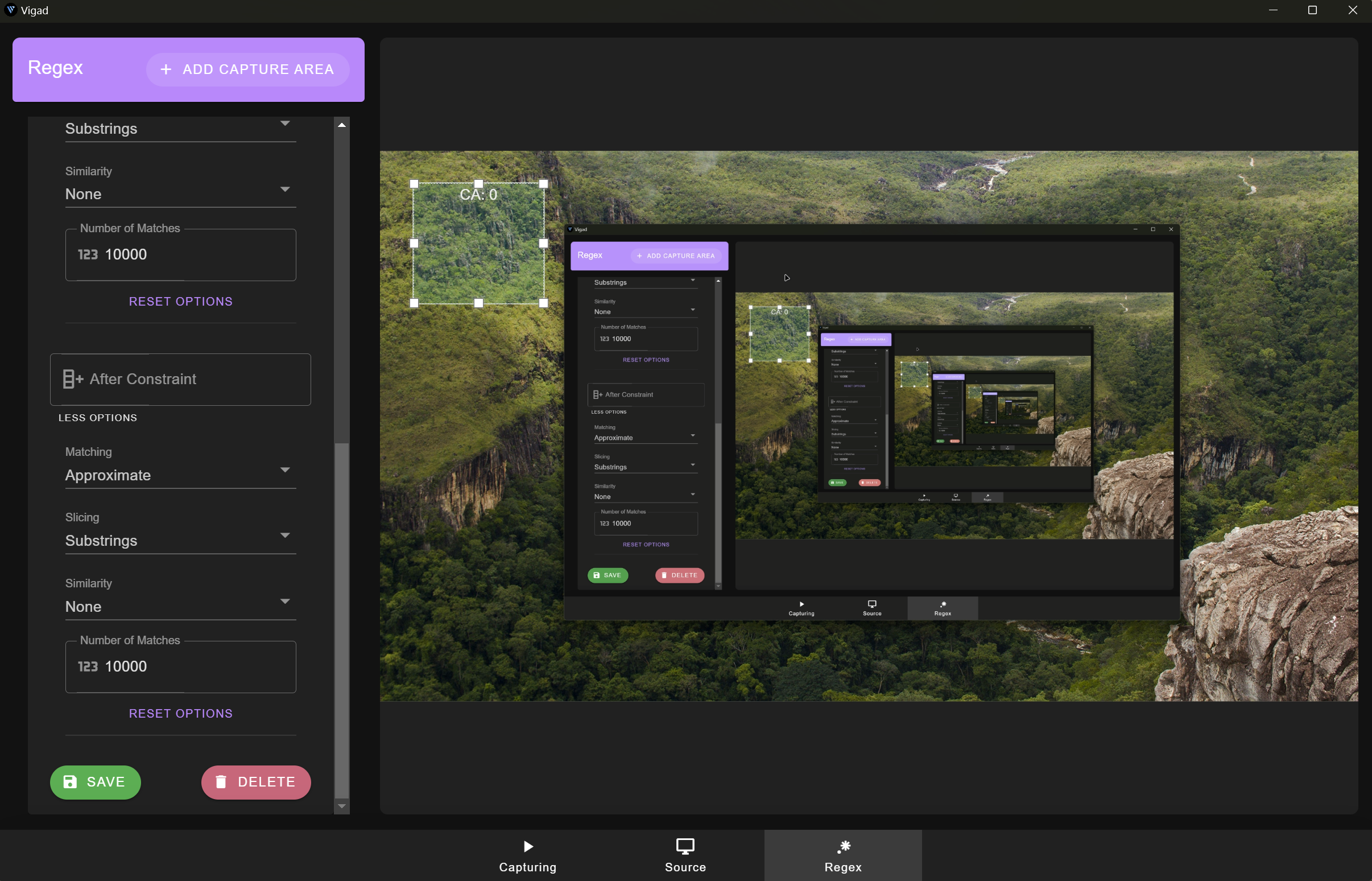Click the trash icon on the Delete button
The height and width of the screenshot is (881, 1372).
[x=221, y=781]
